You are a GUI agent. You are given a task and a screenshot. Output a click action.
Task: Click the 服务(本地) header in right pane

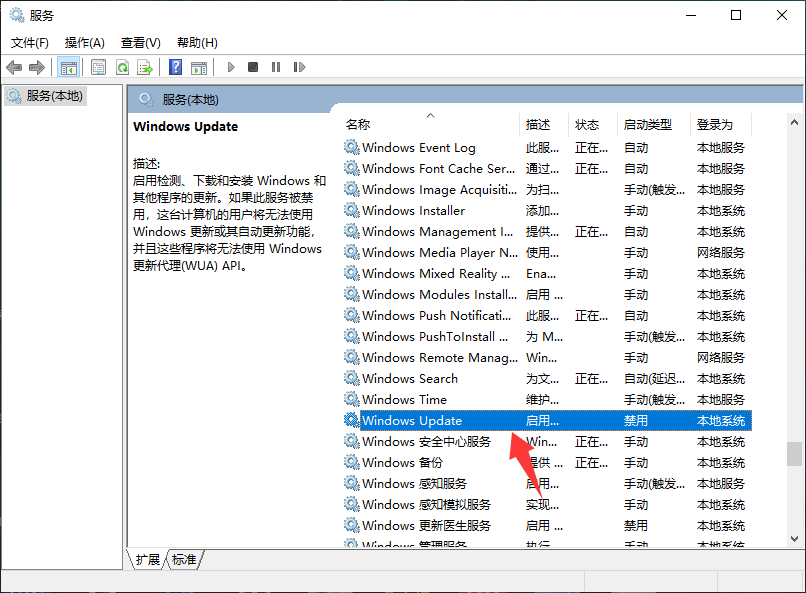[x=190, y=100]
